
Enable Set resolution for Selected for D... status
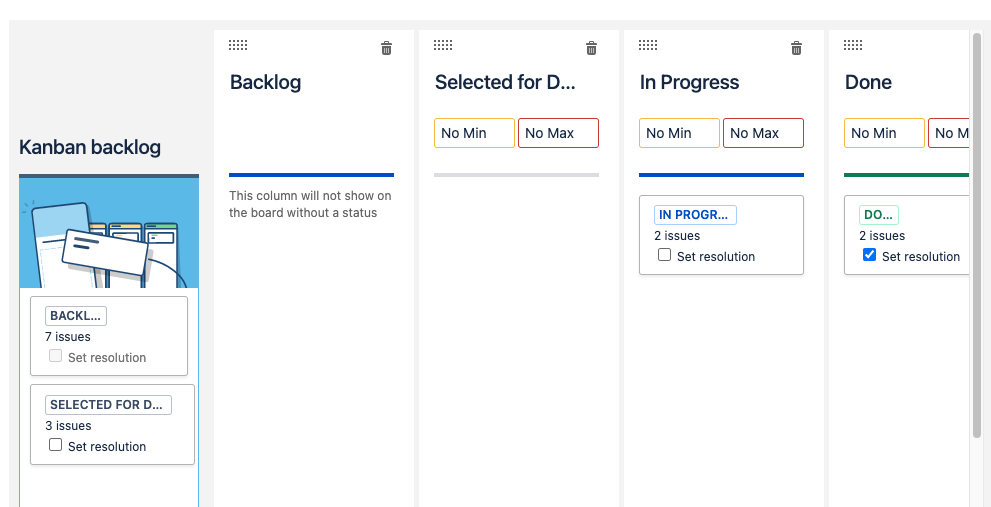pos(56,445)
